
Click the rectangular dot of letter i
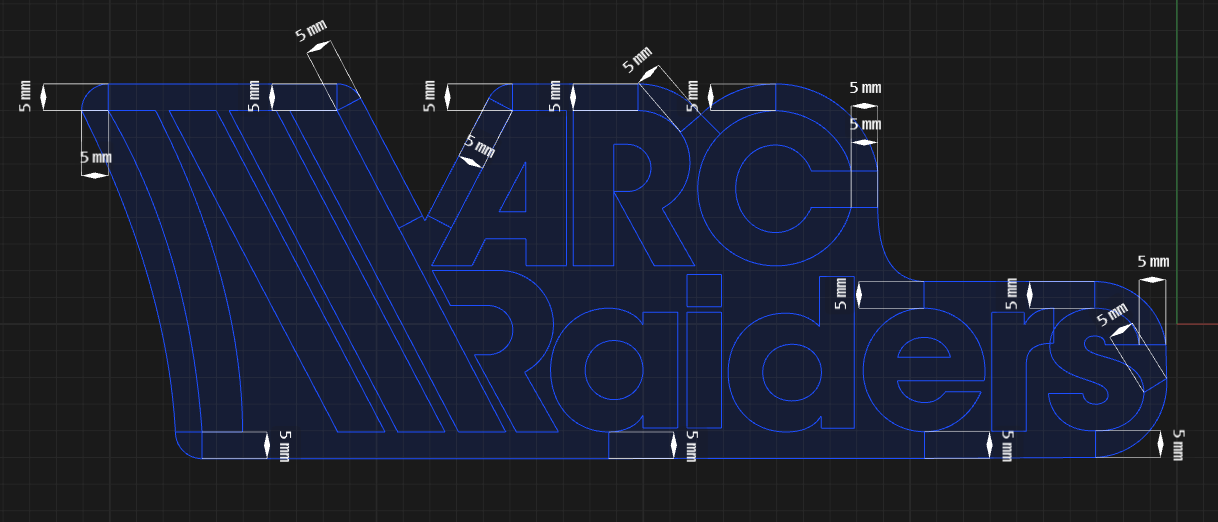[x=704, y=290]
